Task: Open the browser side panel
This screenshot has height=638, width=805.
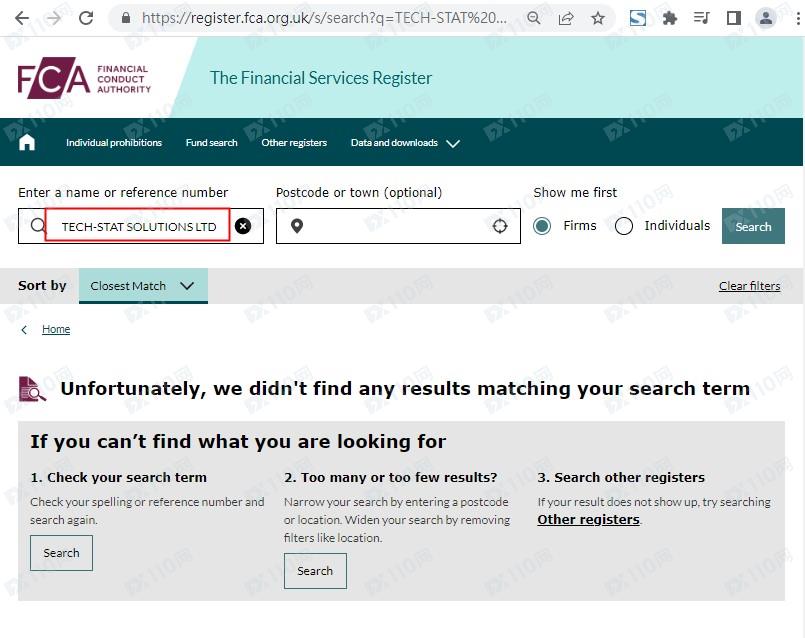Action: point(733,18)
